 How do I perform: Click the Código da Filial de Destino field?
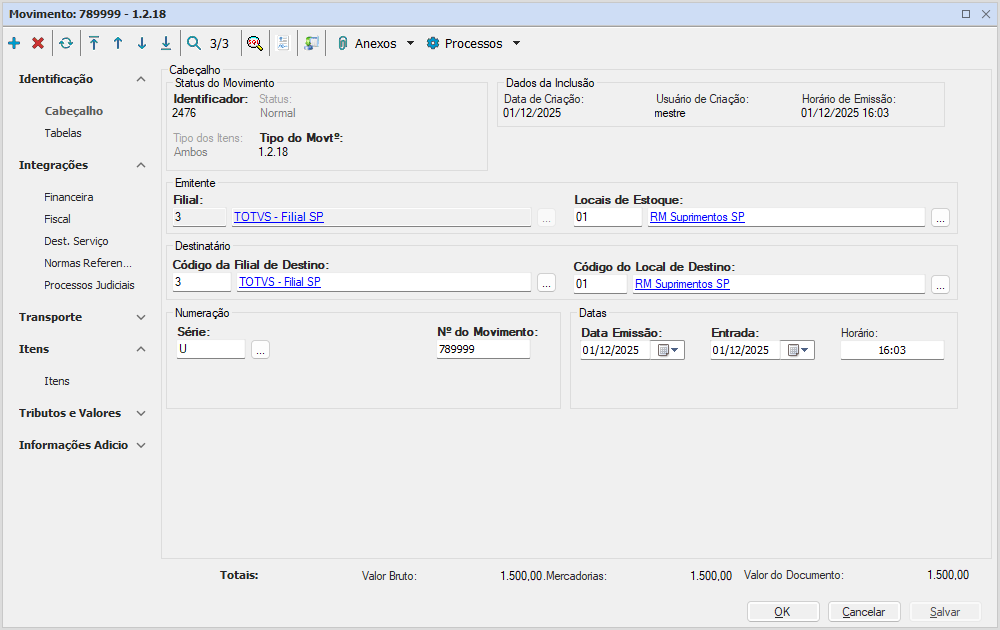click(202, 282)
